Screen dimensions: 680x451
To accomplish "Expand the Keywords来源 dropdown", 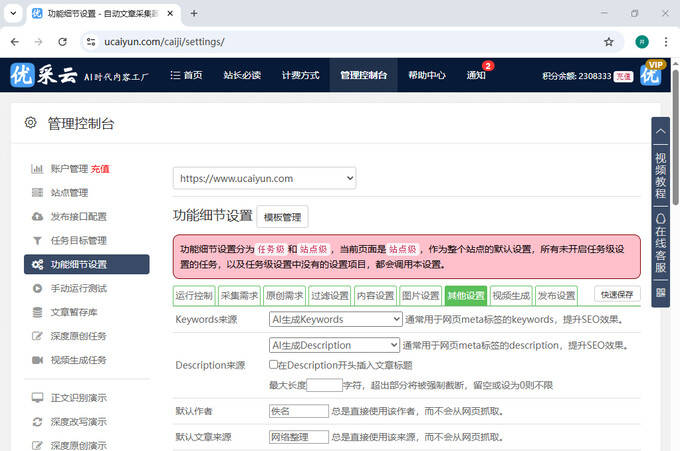I will pos(335,320).
